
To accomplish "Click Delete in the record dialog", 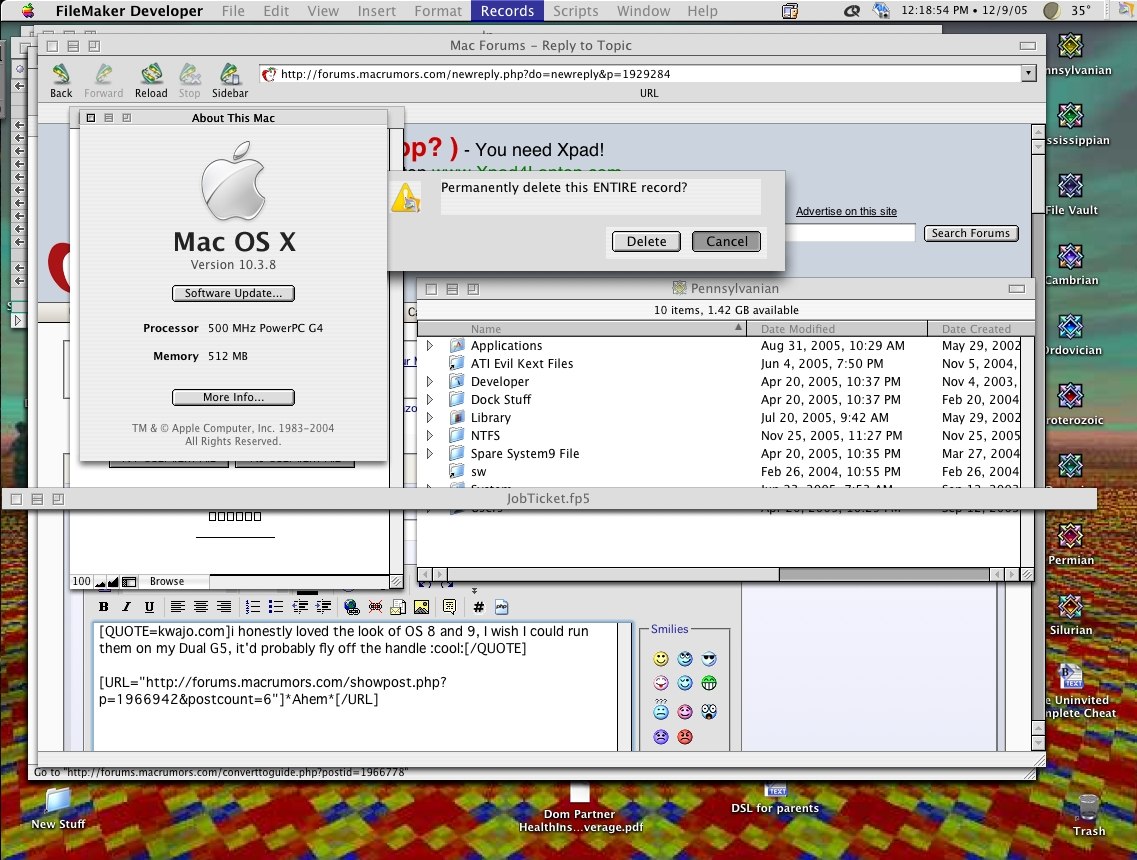I will pyautogui.click(x=646, y=241).
